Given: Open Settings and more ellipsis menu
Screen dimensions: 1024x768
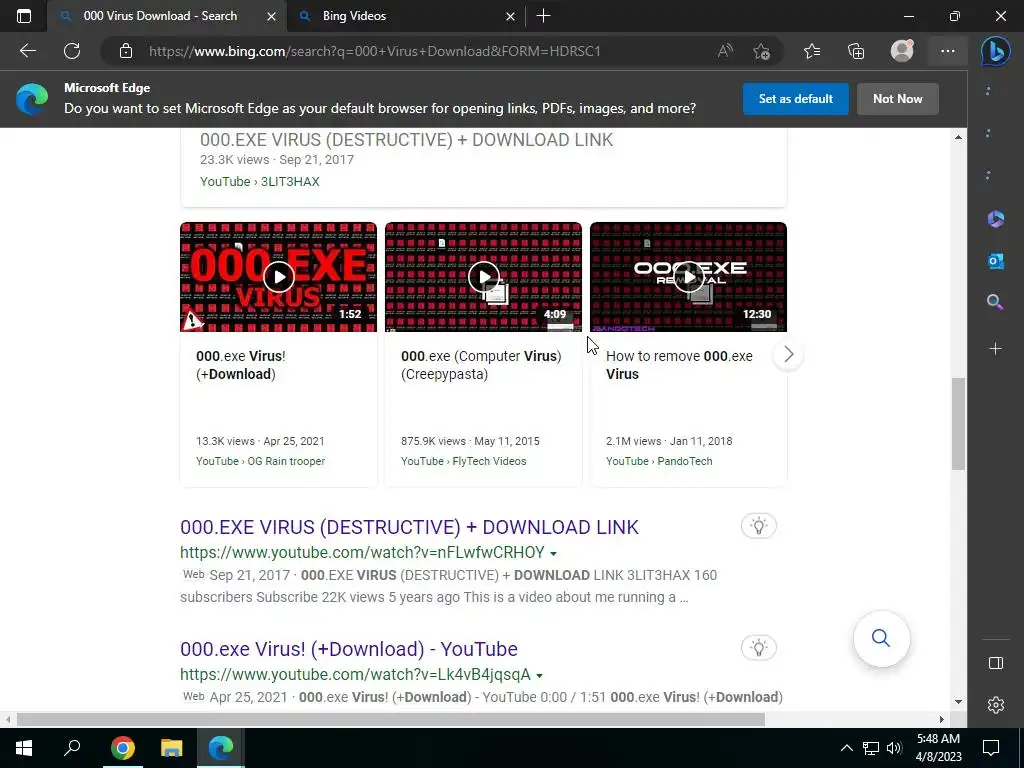Looking at the screenshot, I should point(948,51).
